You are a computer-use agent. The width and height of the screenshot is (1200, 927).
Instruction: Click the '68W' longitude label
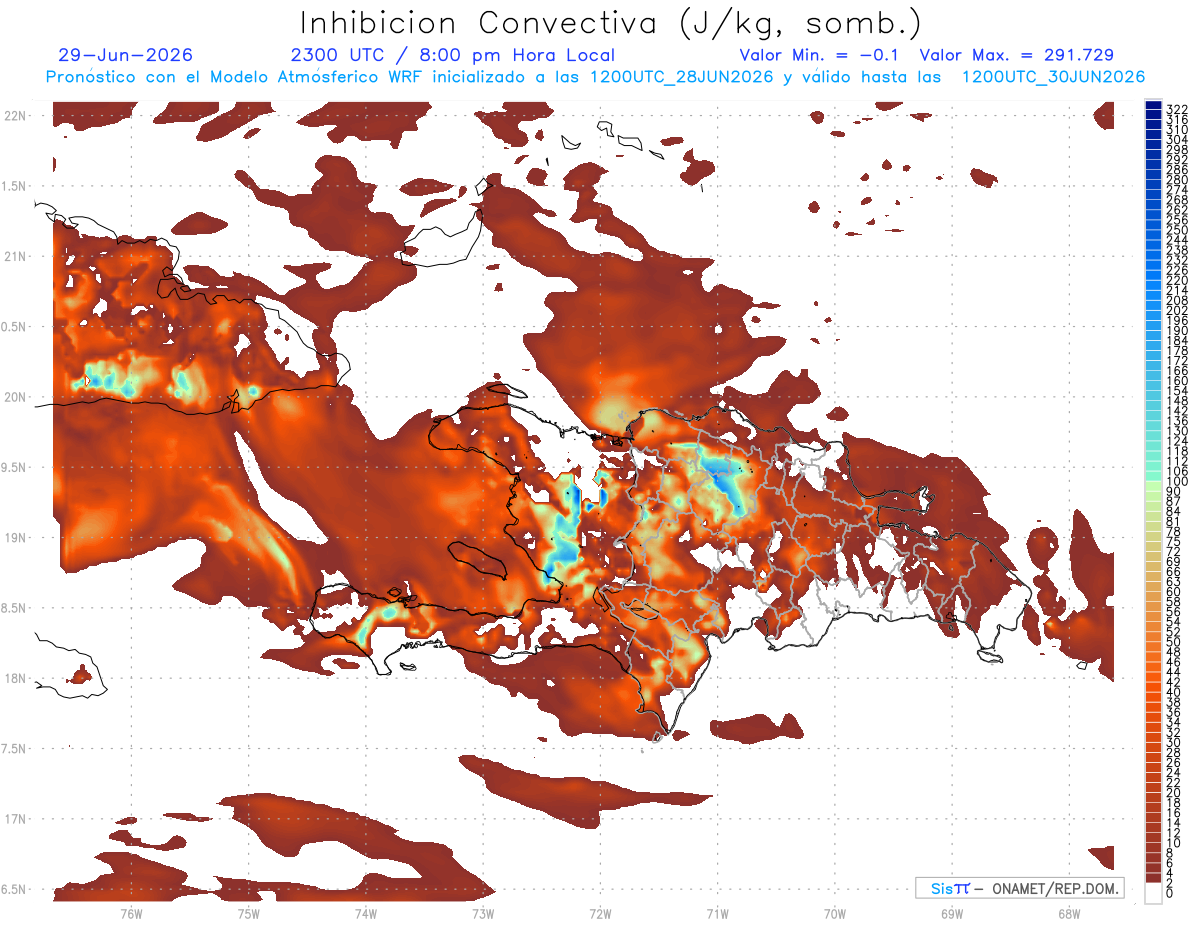pos(1069,913)
